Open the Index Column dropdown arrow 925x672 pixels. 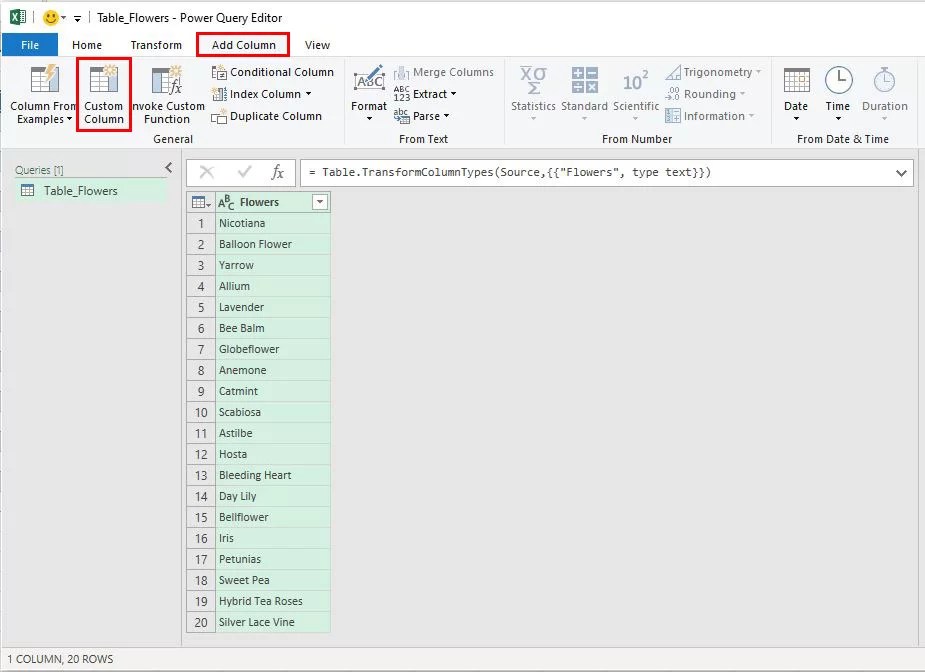[x=309, y=94]
